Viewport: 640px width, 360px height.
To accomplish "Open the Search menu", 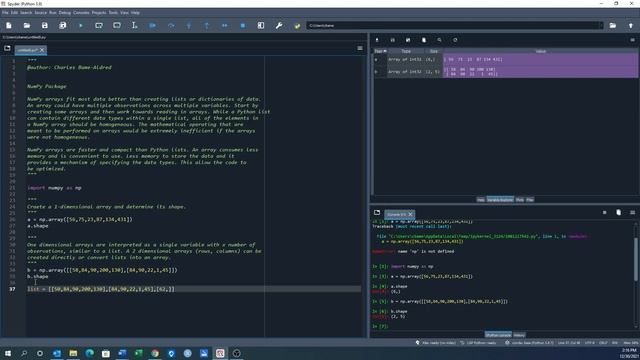I will 26,13.
